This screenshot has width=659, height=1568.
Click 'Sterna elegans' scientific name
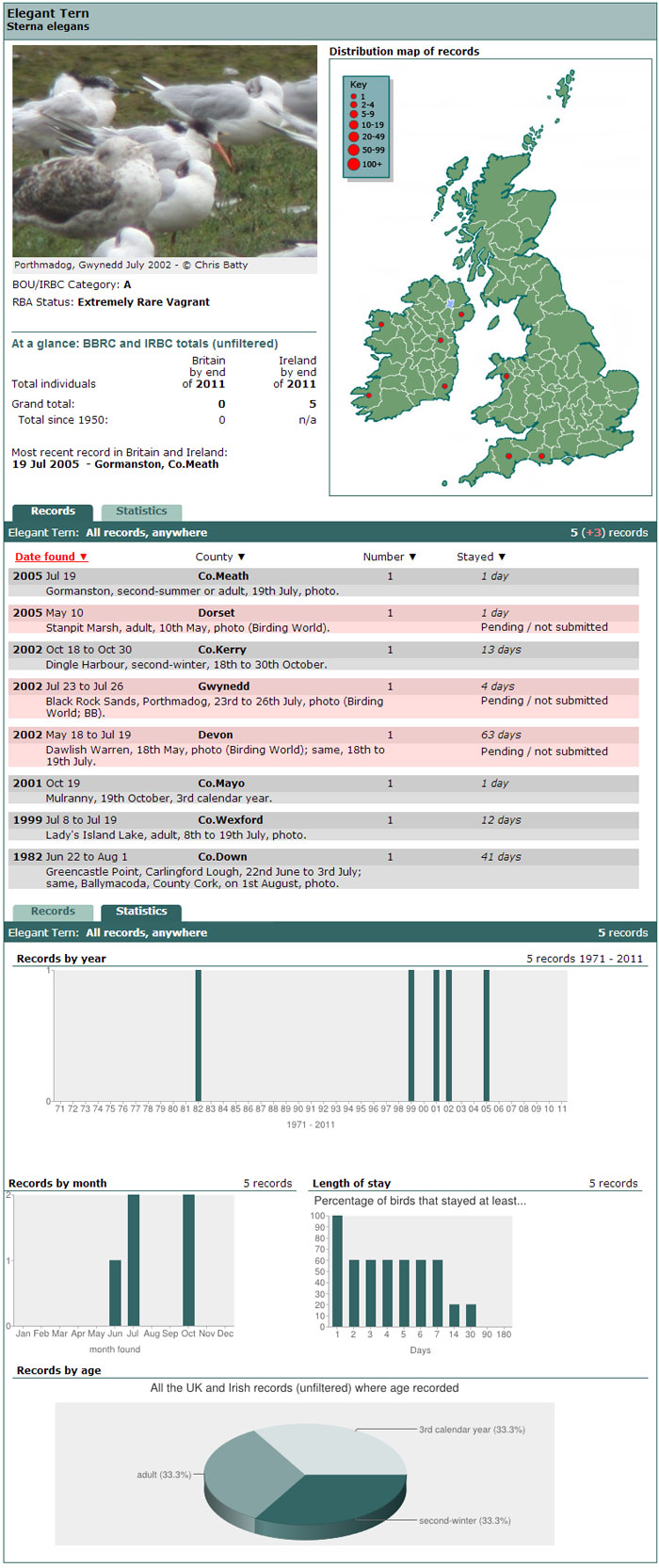[x=48, y=27]
